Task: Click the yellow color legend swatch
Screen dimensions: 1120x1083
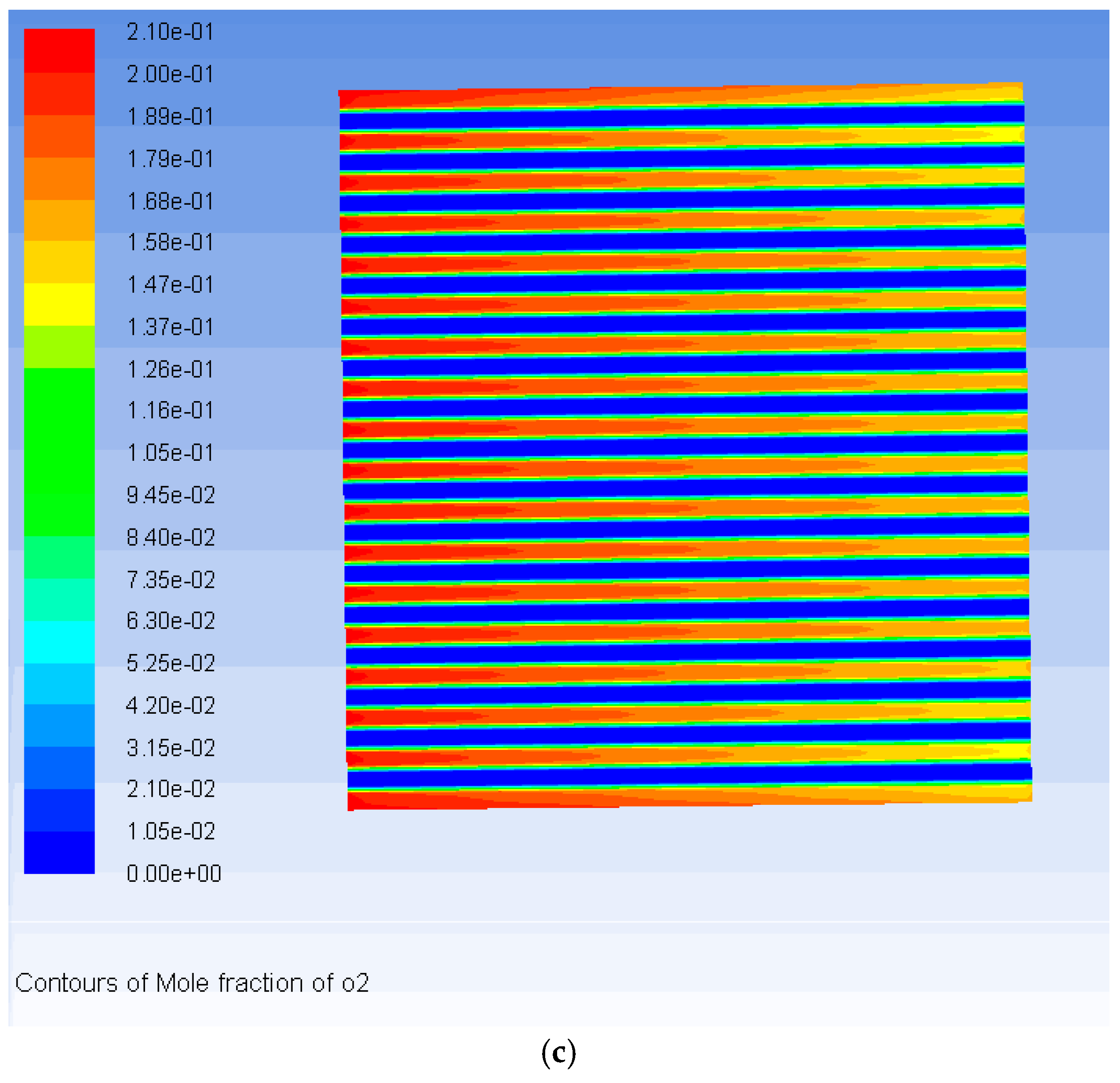Action: [x=59, y=304]
